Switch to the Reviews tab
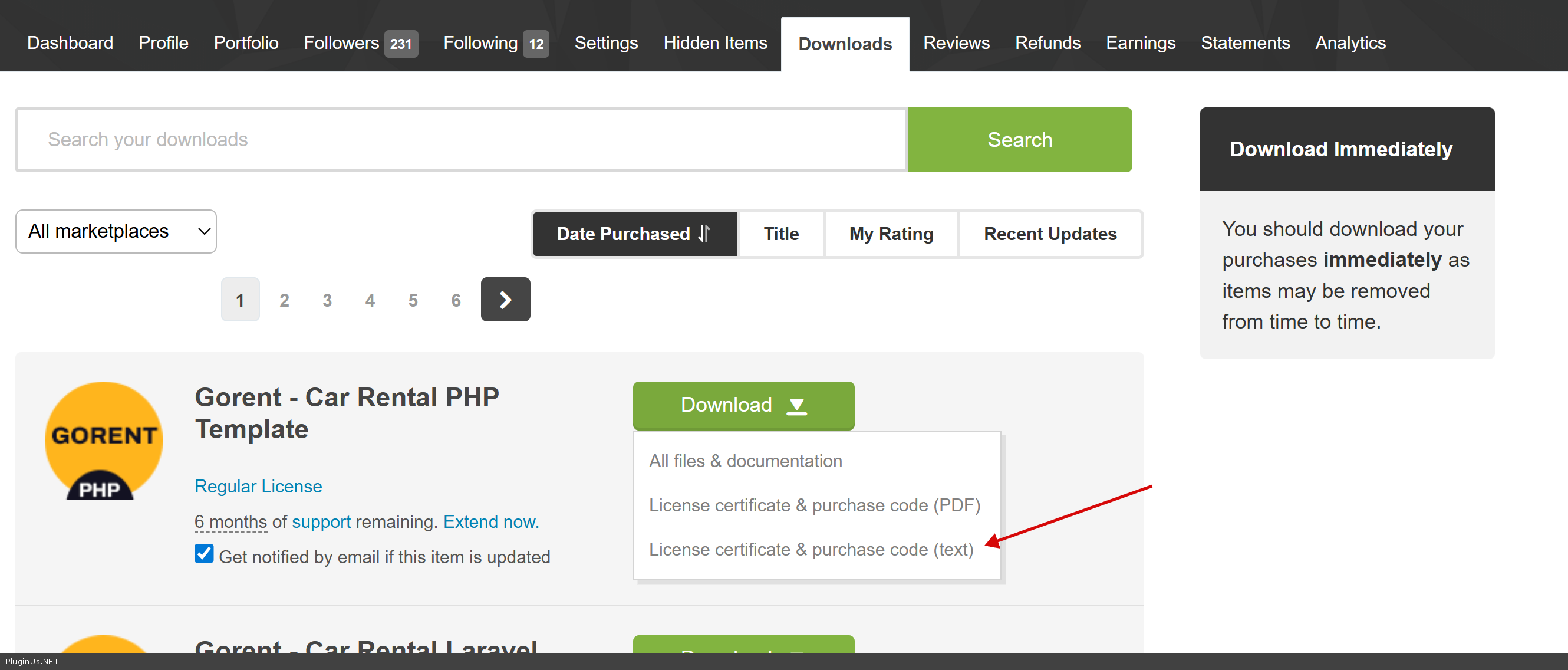This screenshot has width=1568, height=670. [x=956, y=43]
